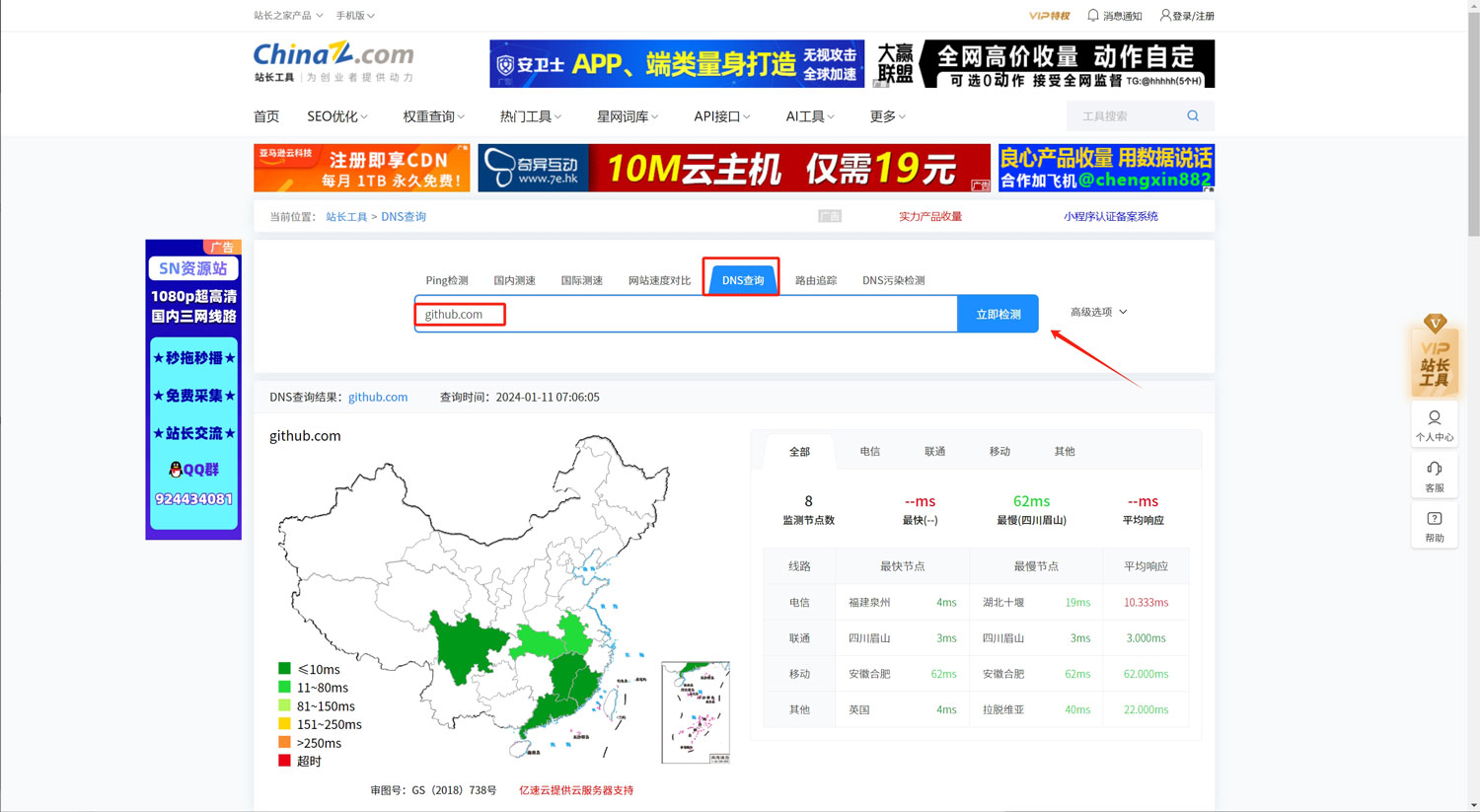Click the 10.333ms average response value

click(1146, 602)
